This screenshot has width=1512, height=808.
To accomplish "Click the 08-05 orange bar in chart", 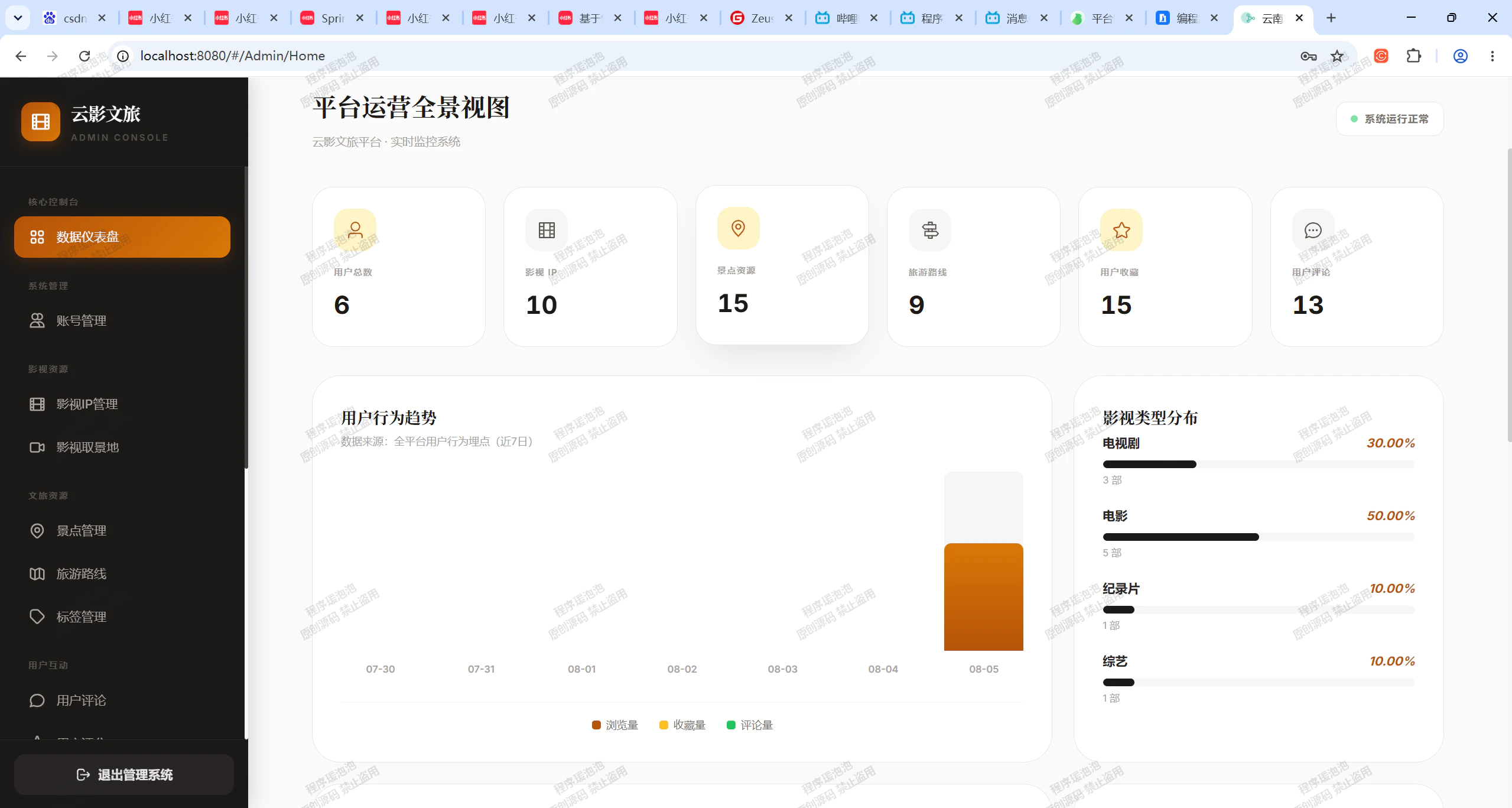I will coord(984,597).
